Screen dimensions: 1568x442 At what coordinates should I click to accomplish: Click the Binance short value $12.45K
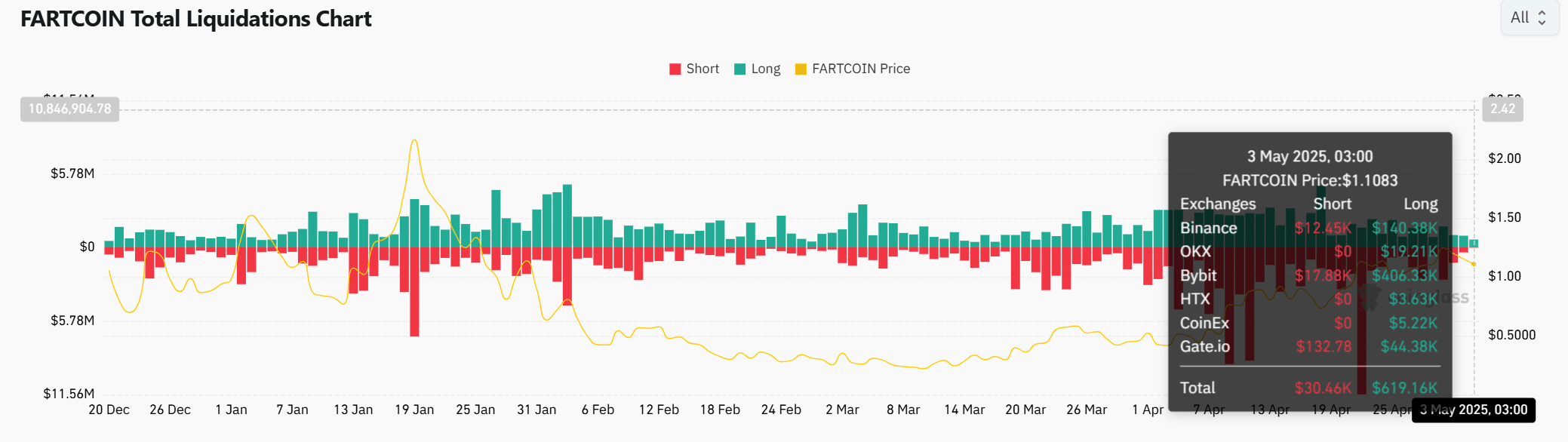[1323, 228]
